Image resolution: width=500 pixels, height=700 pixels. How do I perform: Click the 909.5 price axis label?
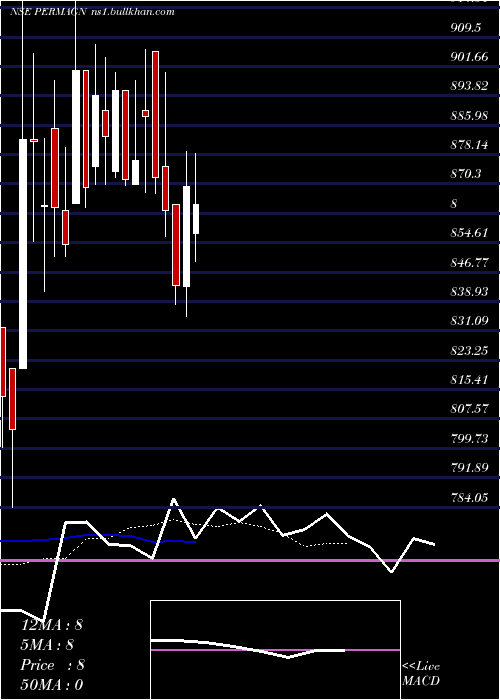coord(466,28)
